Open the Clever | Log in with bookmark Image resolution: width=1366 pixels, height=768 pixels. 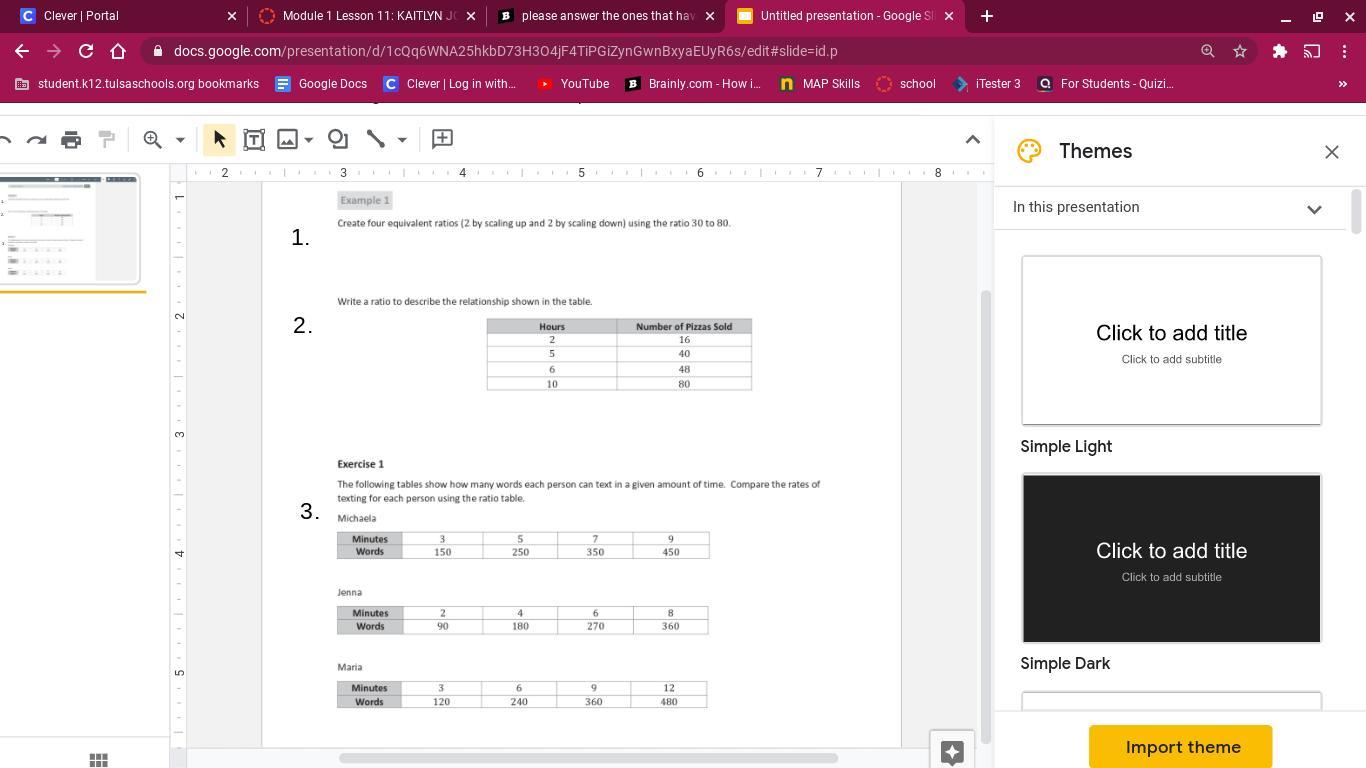450,84
